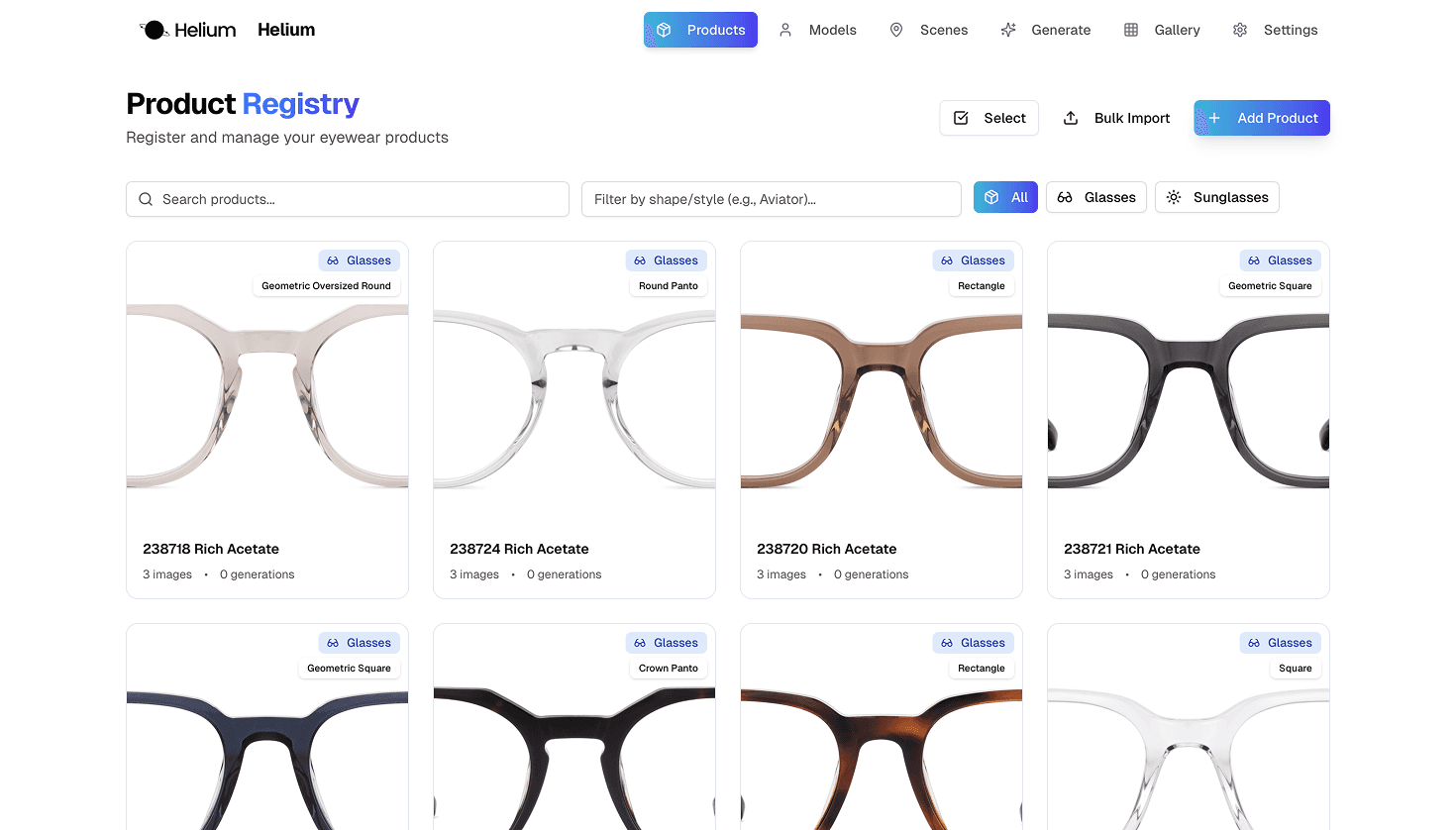The image size is (1456, 830).
Task: Switch to the Scenes tab
Action: (928, 30)
